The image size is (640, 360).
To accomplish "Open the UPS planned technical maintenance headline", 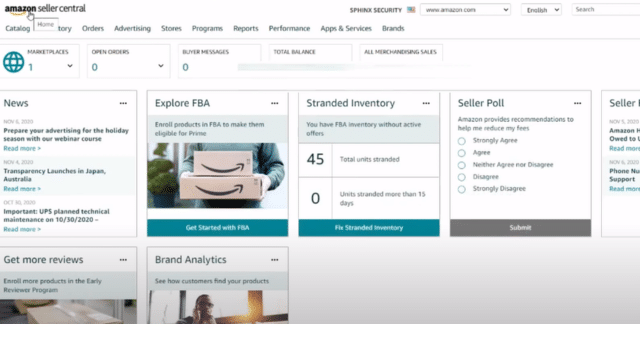I will coord(56,216).
